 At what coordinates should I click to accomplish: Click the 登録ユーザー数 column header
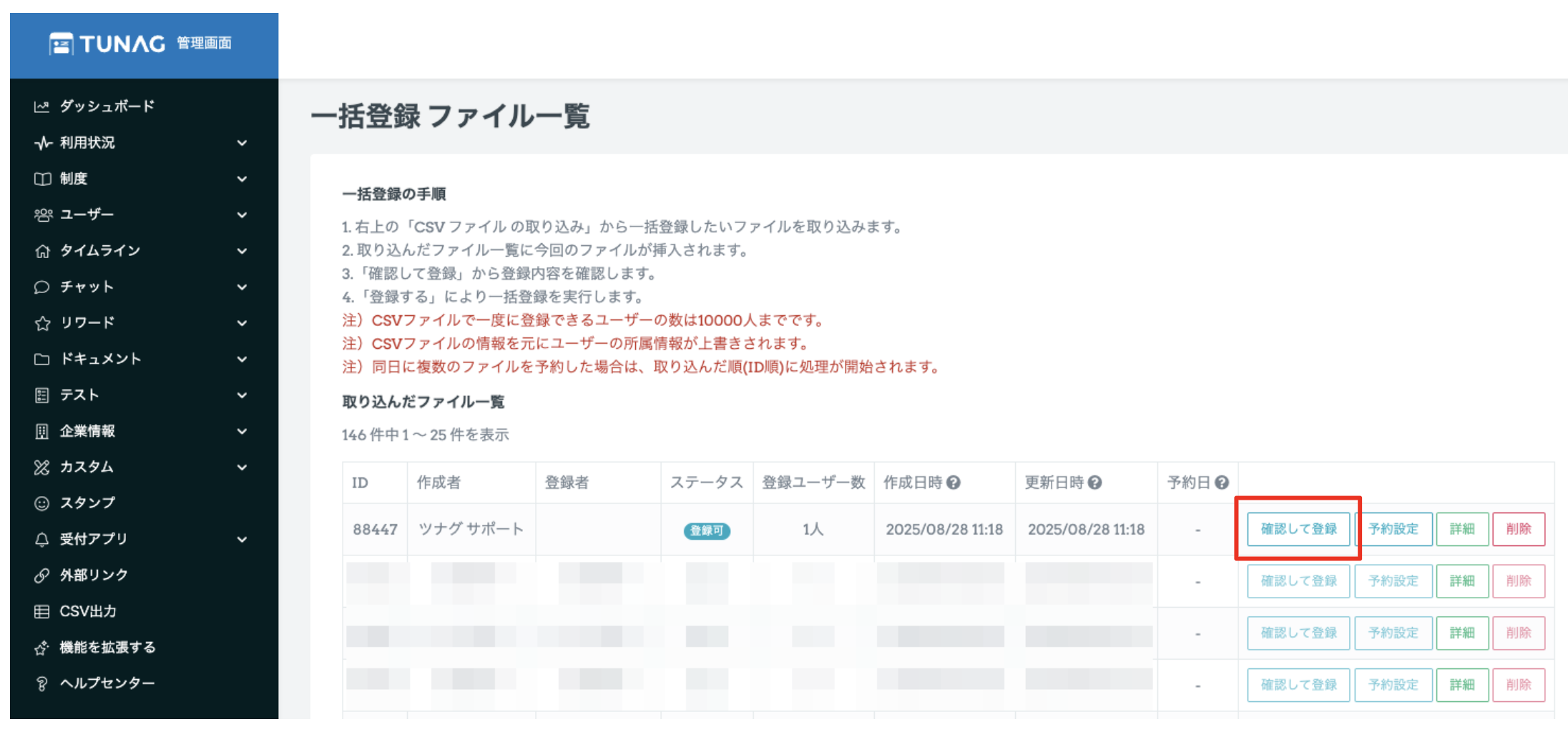point(813,483)
